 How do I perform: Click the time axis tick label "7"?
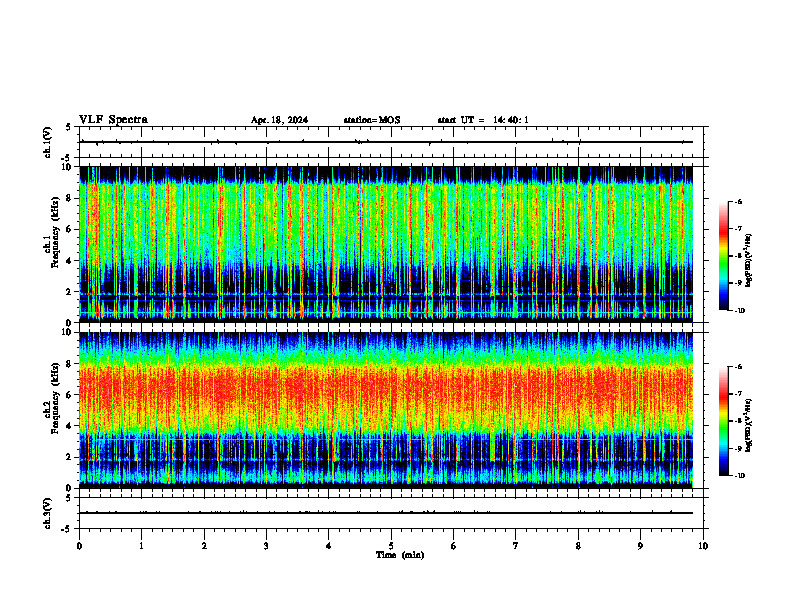coord(516,546)
